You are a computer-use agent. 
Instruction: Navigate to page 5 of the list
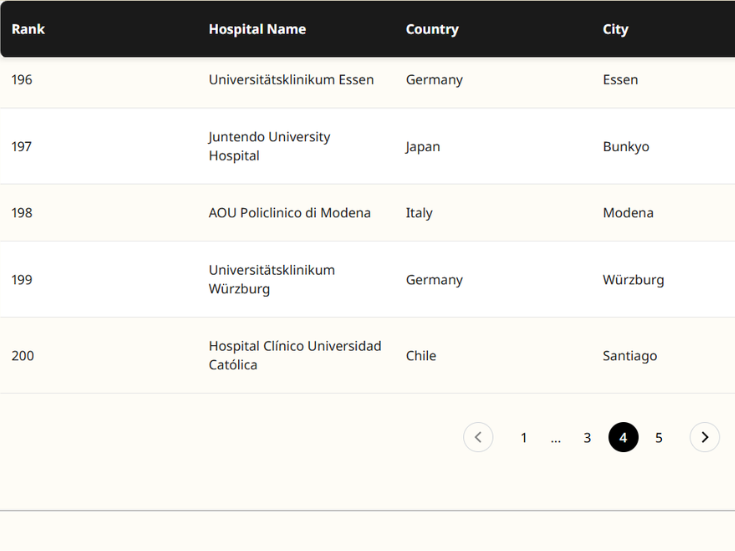(x=658, y=438)
